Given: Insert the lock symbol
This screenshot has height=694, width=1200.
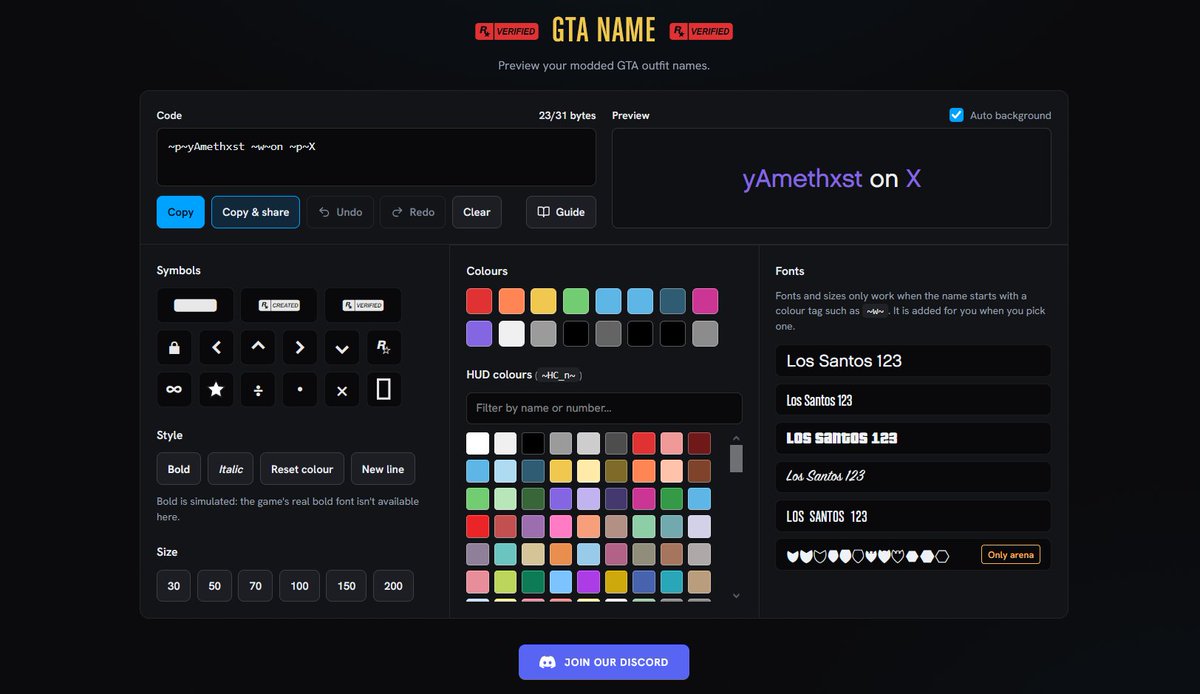Looking at the screenshot, I should coord(174,347).
